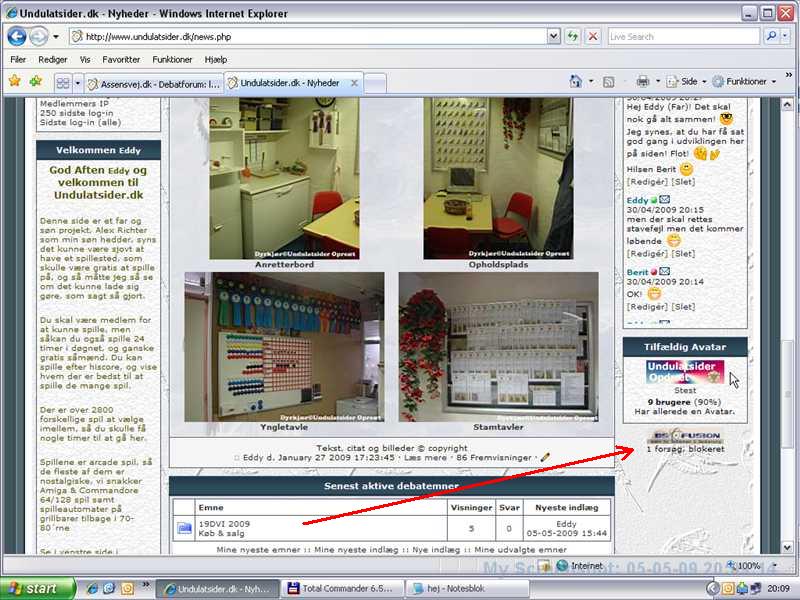This screenshot has width=800, height=600.
Task: Switch to the Assensvej.dk Debatforum tab
Action: coord(154,84)
